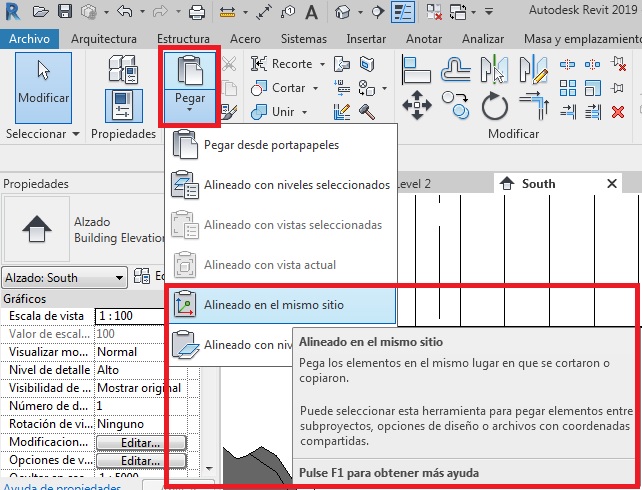Open the Archivo menu tab
642x490 pixels.
click(x=30, y=39)
